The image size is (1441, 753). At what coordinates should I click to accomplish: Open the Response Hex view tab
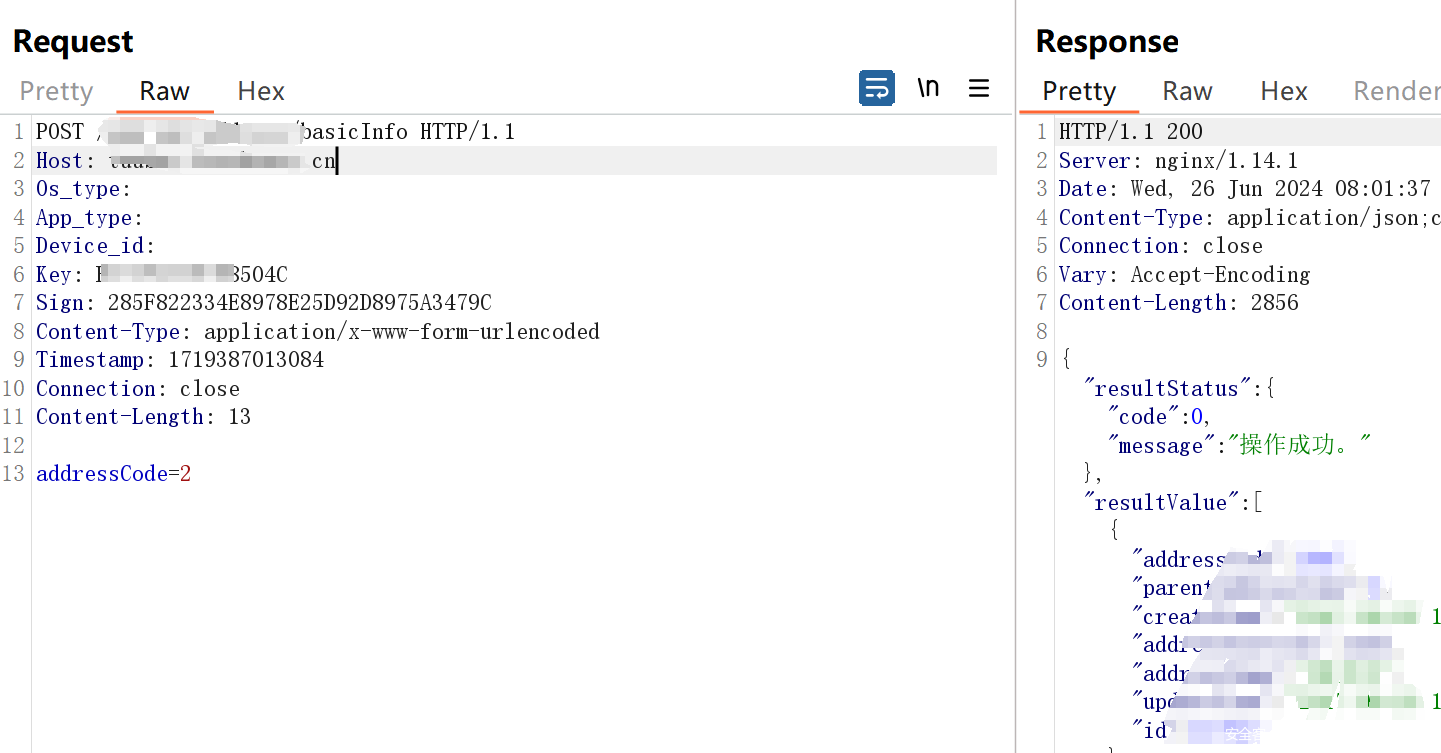[x=1284, y=92]
